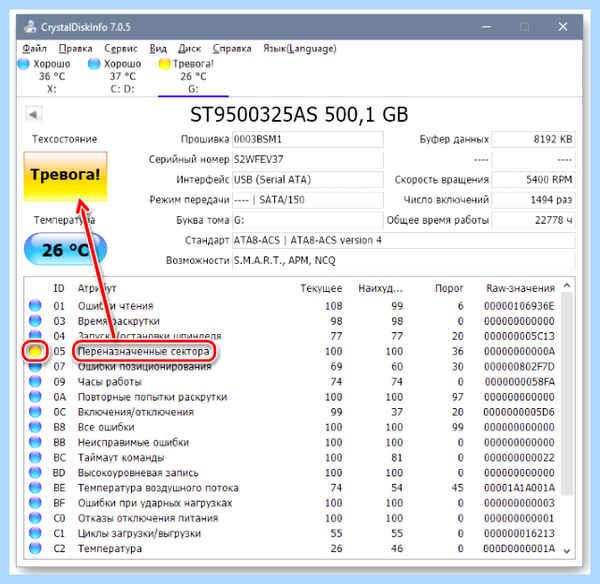600x584 pixels.
Task: Click the Атрибут column header
Action: (97, 288)
